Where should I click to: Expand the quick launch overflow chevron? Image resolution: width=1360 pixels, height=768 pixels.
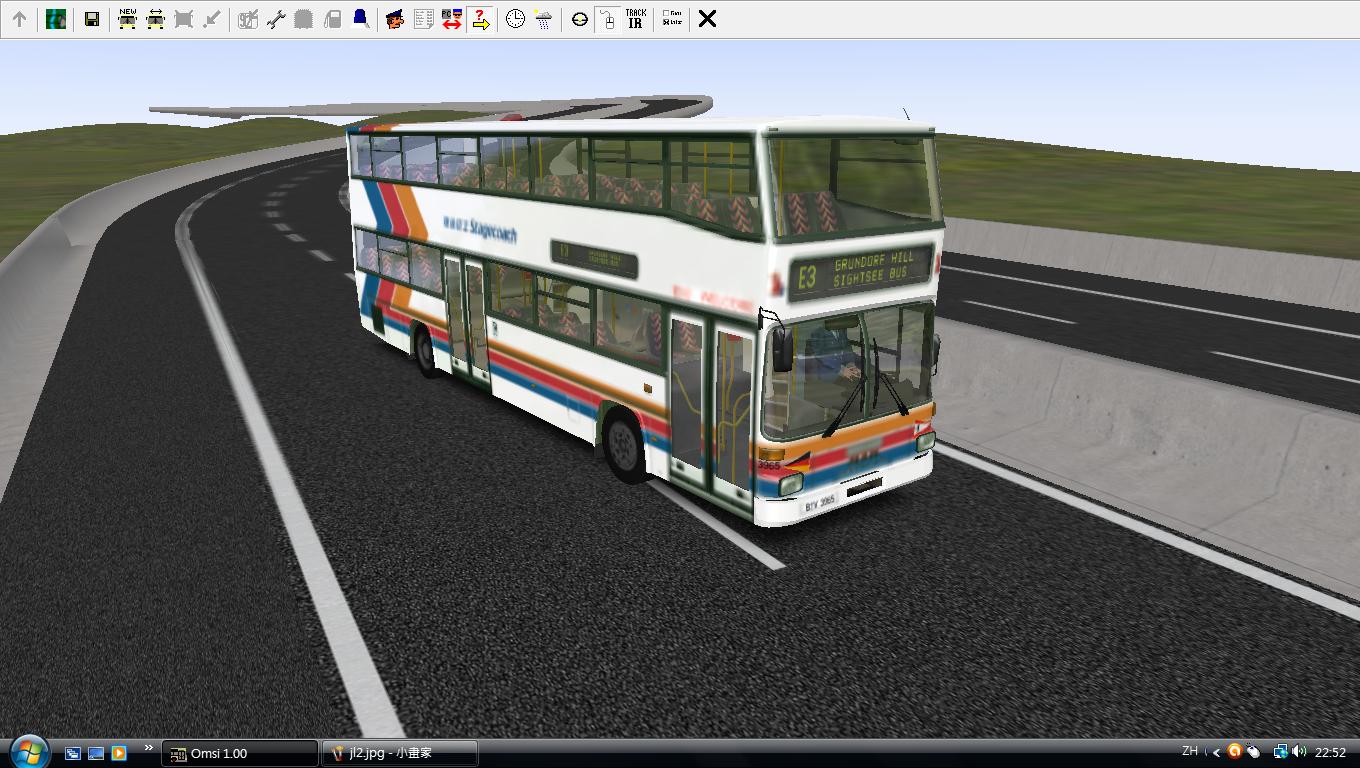(149, 748)
